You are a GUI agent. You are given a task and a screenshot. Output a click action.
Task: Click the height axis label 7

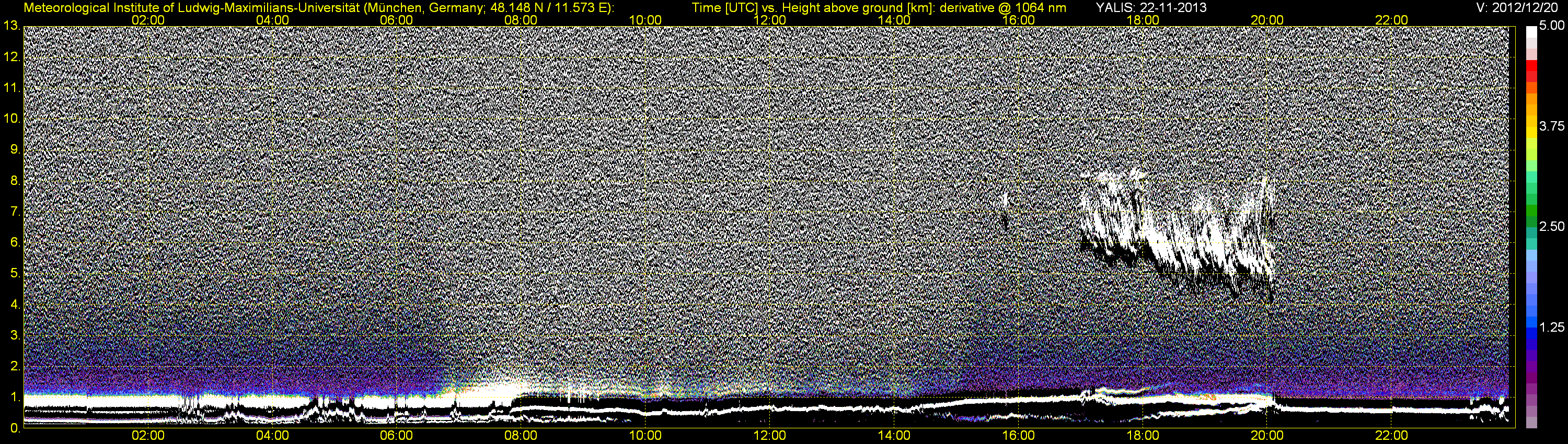[15, 212]
